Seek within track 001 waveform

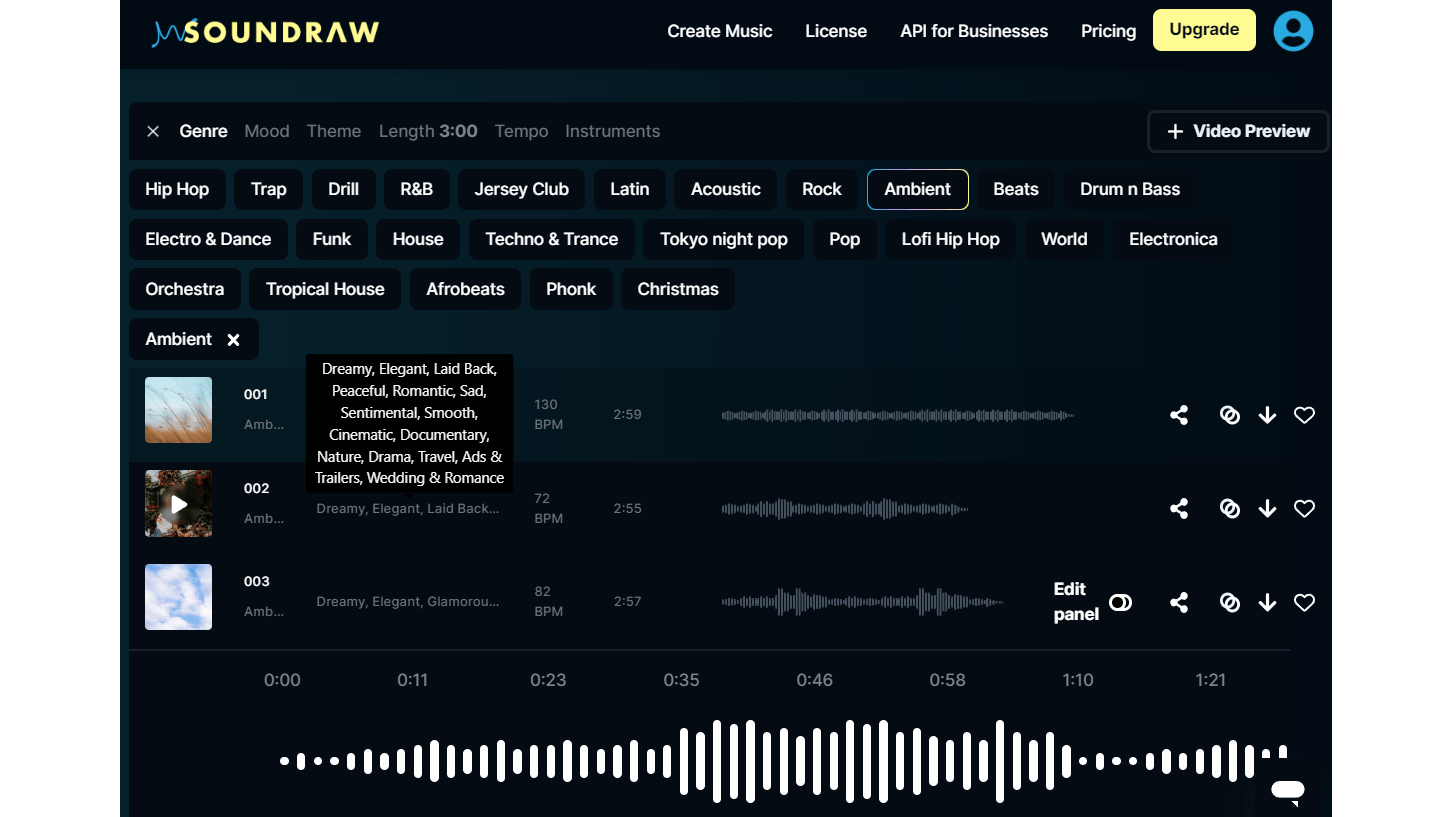pos(898,415)
